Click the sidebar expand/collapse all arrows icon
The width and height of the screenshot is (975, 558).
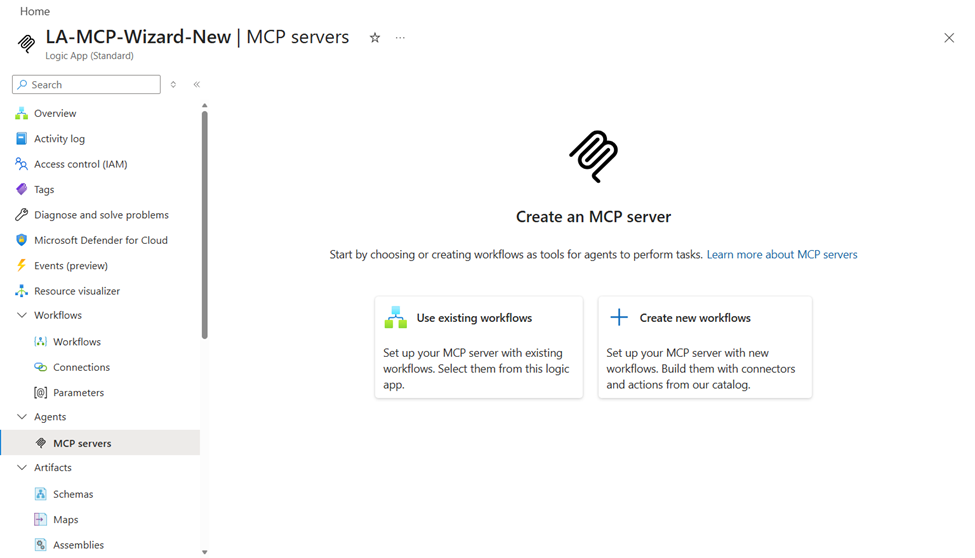173,85
